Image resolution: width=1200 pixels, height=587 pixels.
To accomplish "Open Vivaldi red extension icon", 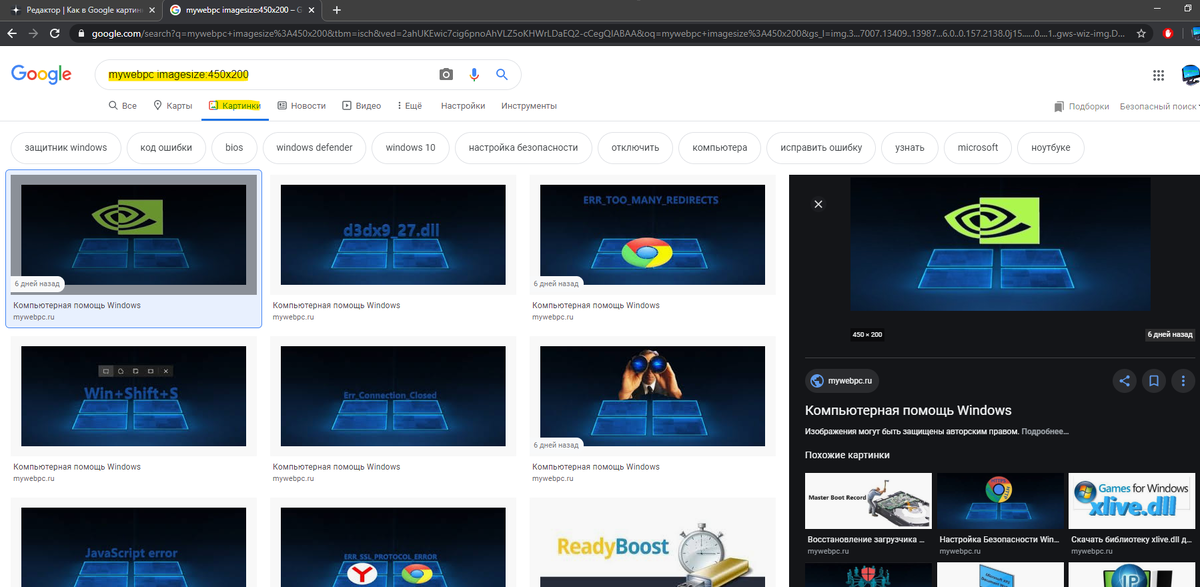I will (1166, 33).
